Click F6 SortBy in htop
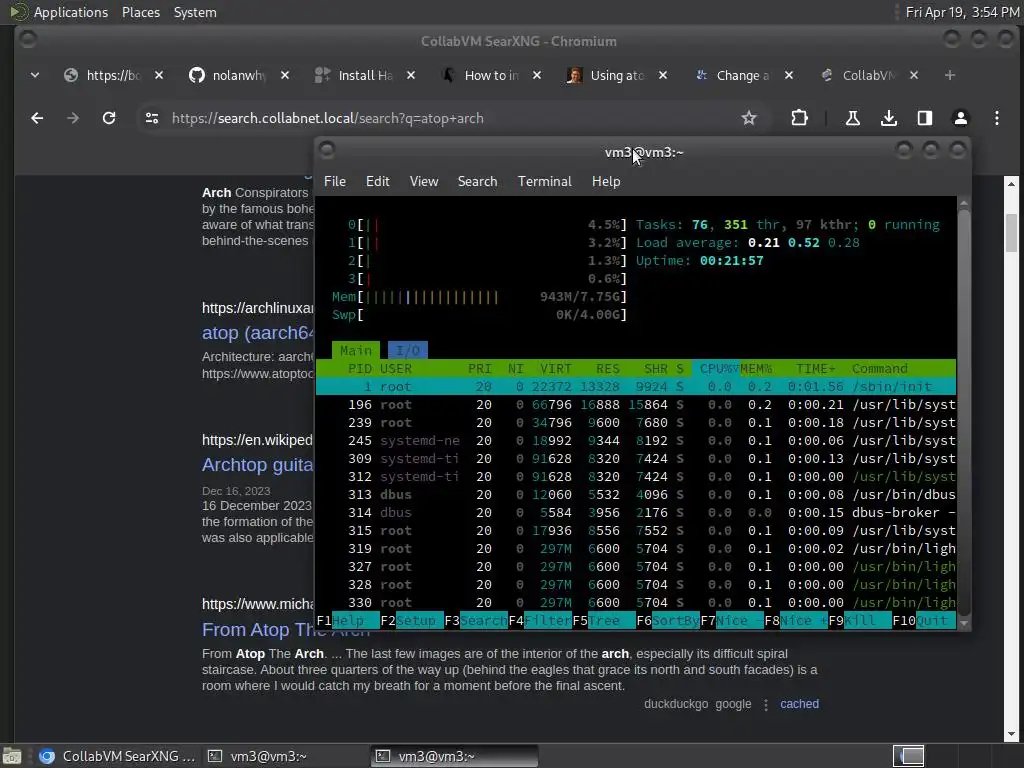This screenshot has width=1024, height=768. [668, 621]
